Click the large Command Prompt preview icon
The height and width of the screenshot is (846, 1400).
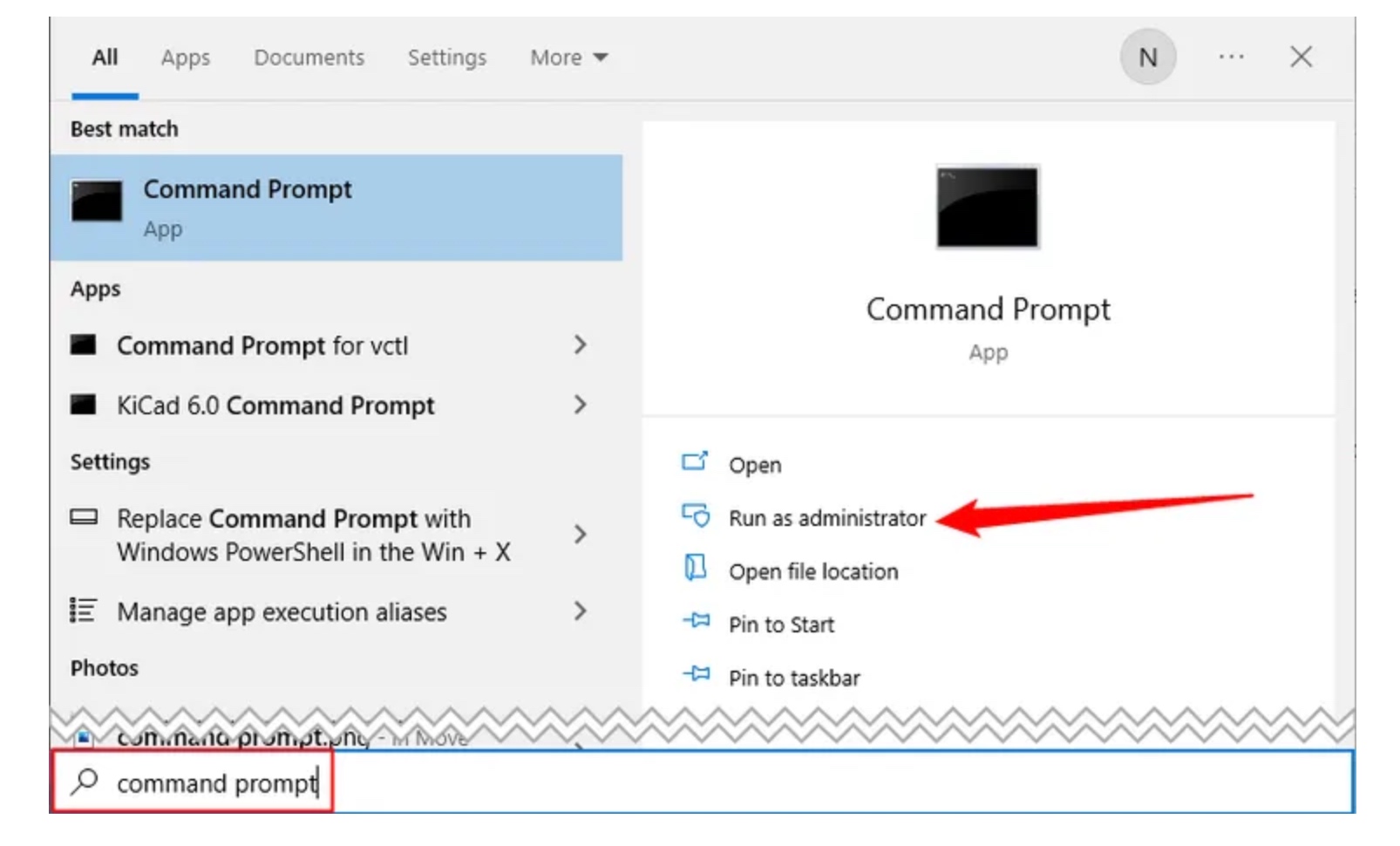988,208
